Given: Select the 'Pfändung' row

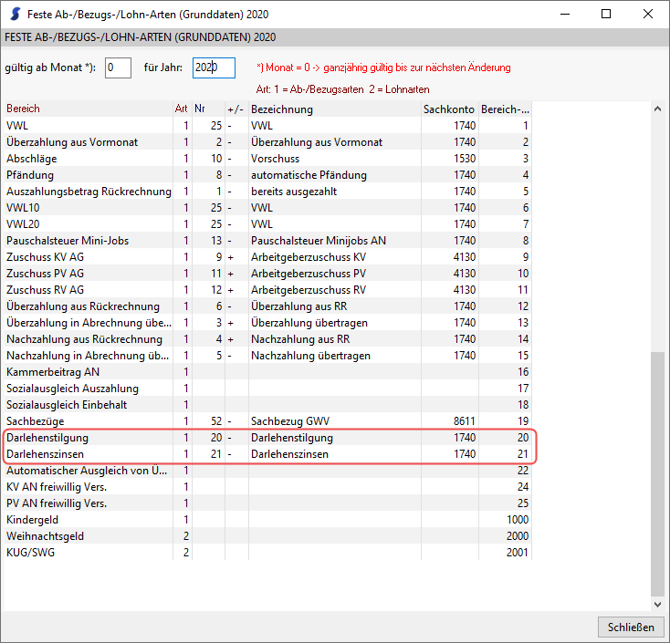Looking at the screenshot, I should coord(268,175).
